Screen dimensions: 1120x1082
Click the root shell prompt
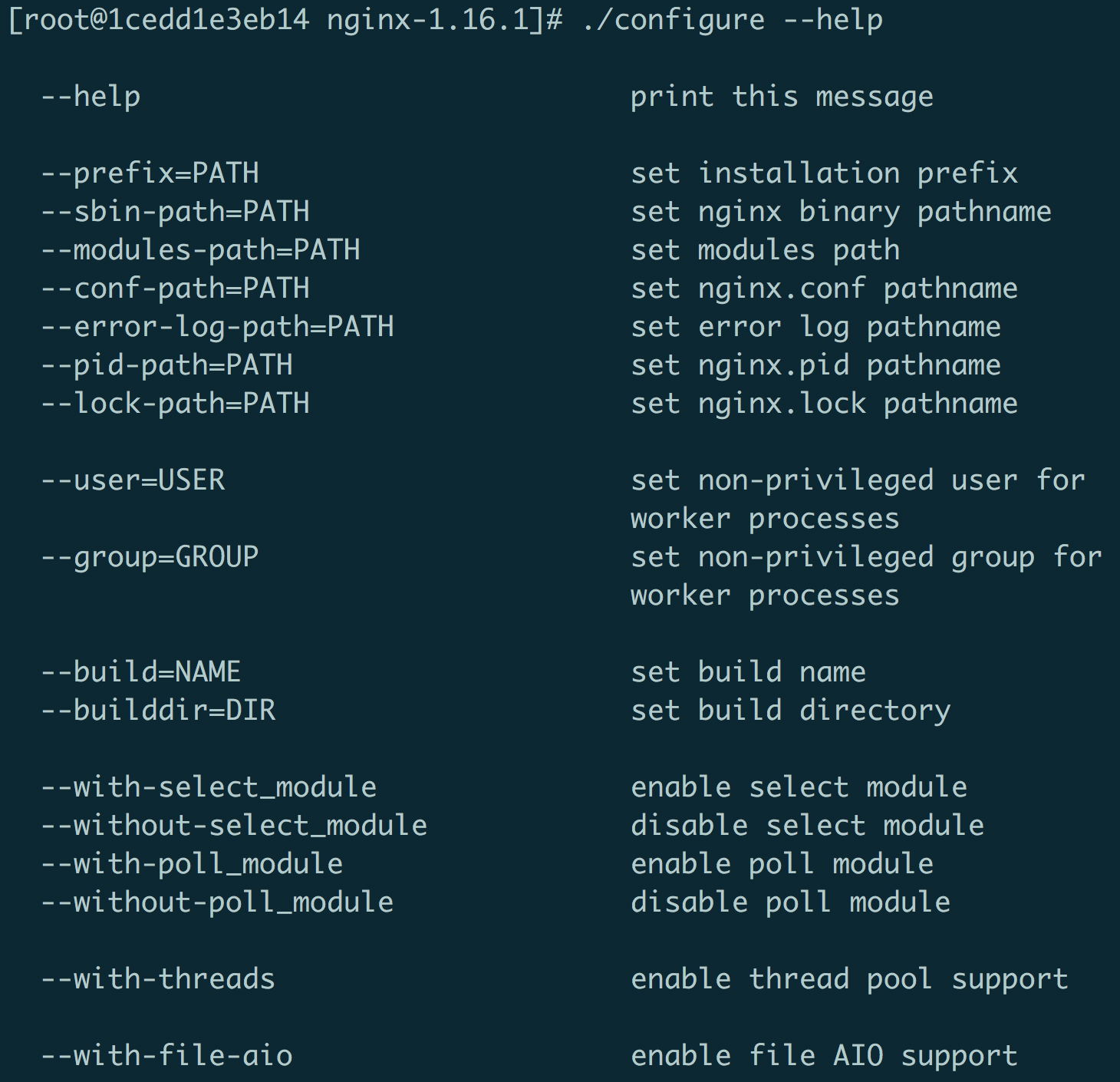[285, 20]
